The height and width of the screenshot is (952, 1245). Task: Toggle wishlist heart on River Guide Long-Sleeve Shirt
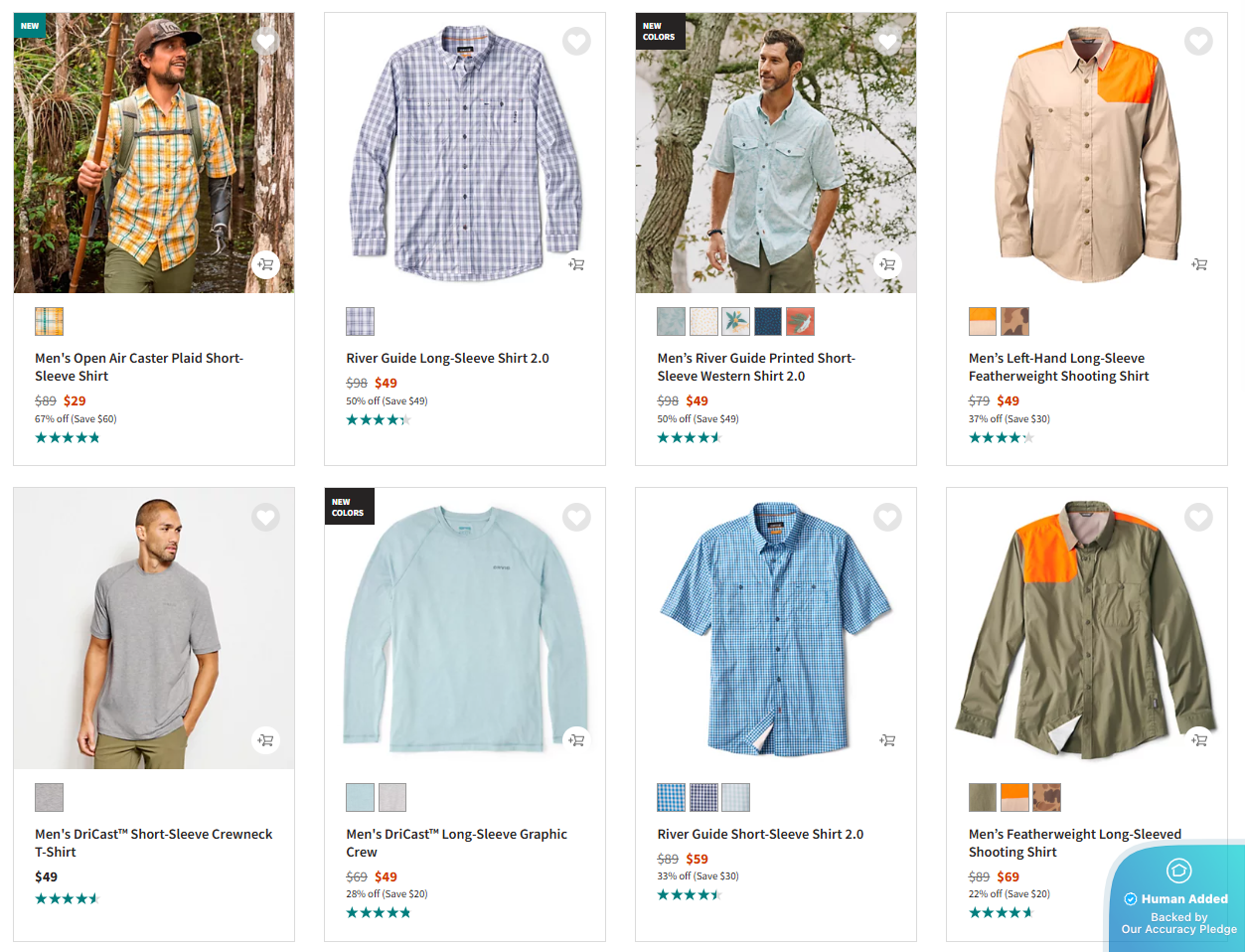tap(576, 42)
